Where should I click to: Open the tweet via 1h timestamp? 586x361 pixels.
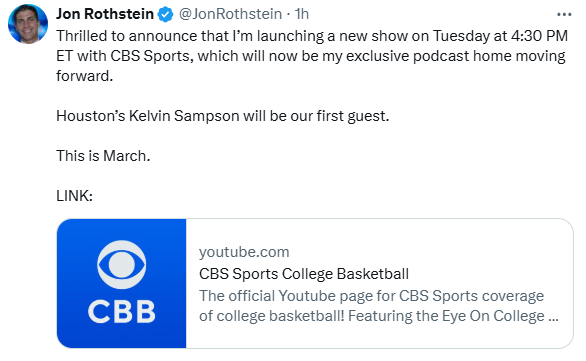coord(302,14)
